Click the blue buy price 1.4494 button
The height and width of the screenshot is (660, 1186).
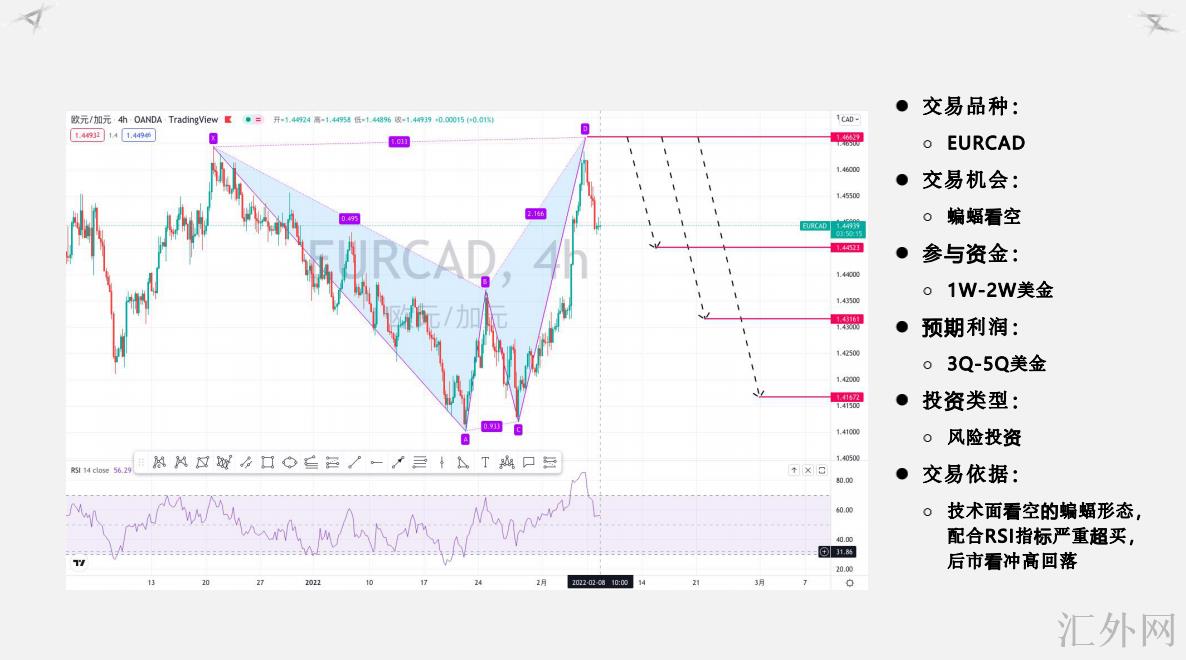(137, 135)
